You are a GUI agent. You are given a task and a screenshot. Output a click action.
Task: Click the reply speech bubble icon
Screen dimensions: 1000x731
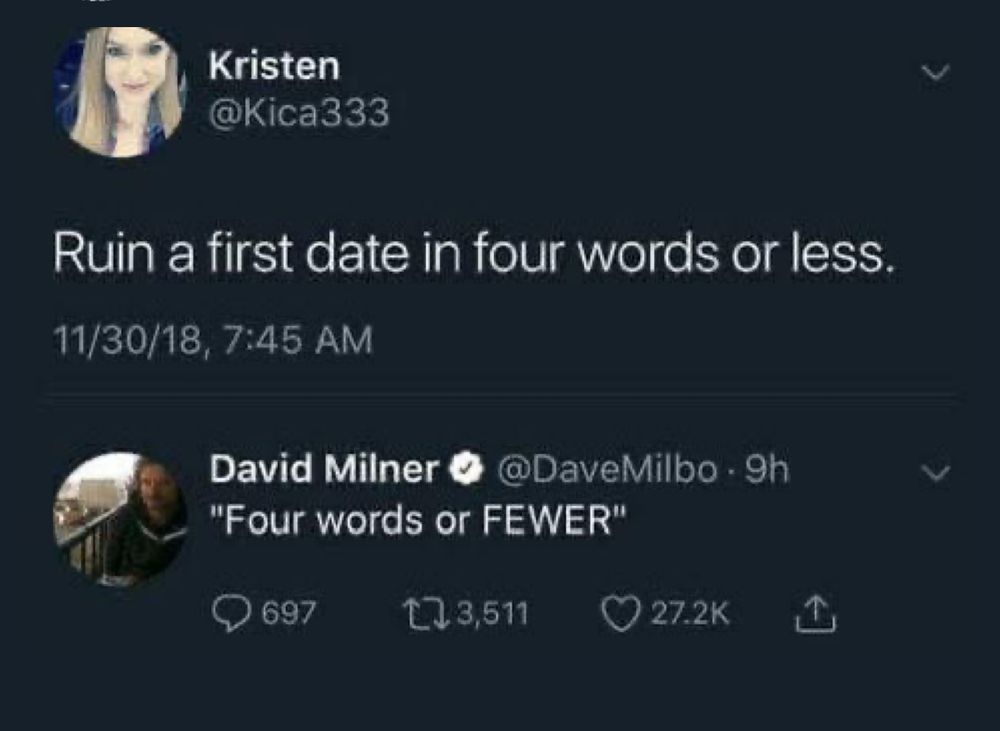(x=232, y=613)
